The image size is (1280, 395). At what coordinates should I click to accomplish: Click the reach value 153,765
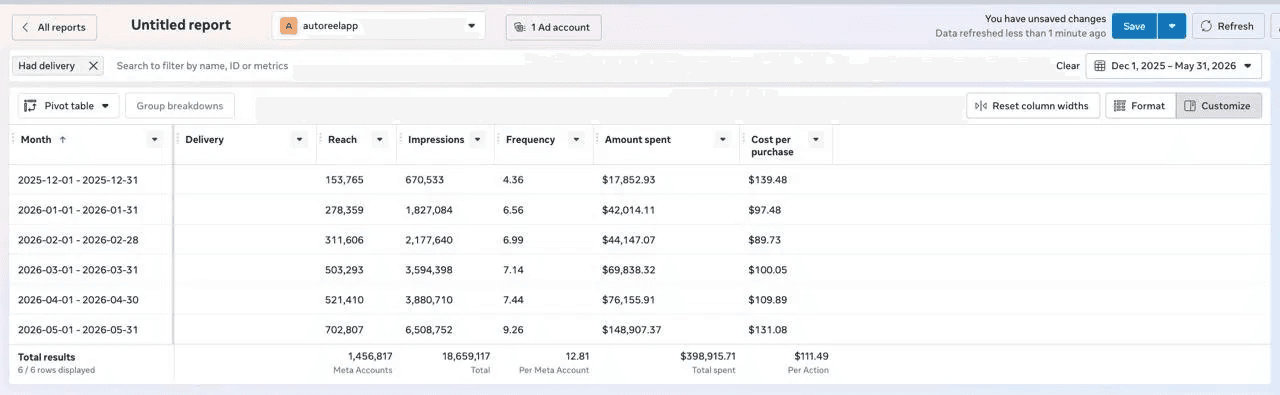(344, 180)
